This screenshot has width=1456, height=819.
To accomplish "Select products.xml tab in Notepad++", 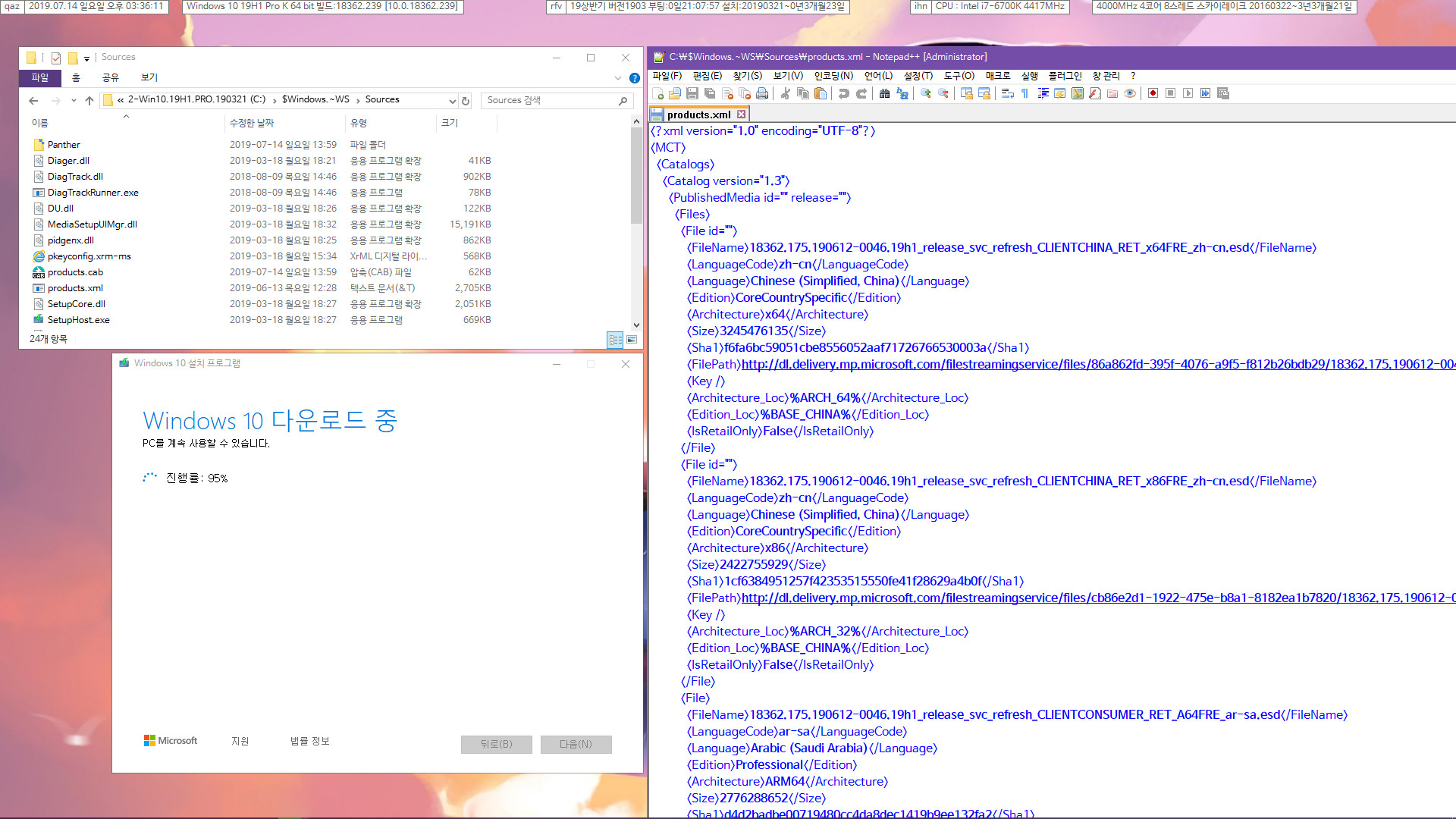I will 698,115.
